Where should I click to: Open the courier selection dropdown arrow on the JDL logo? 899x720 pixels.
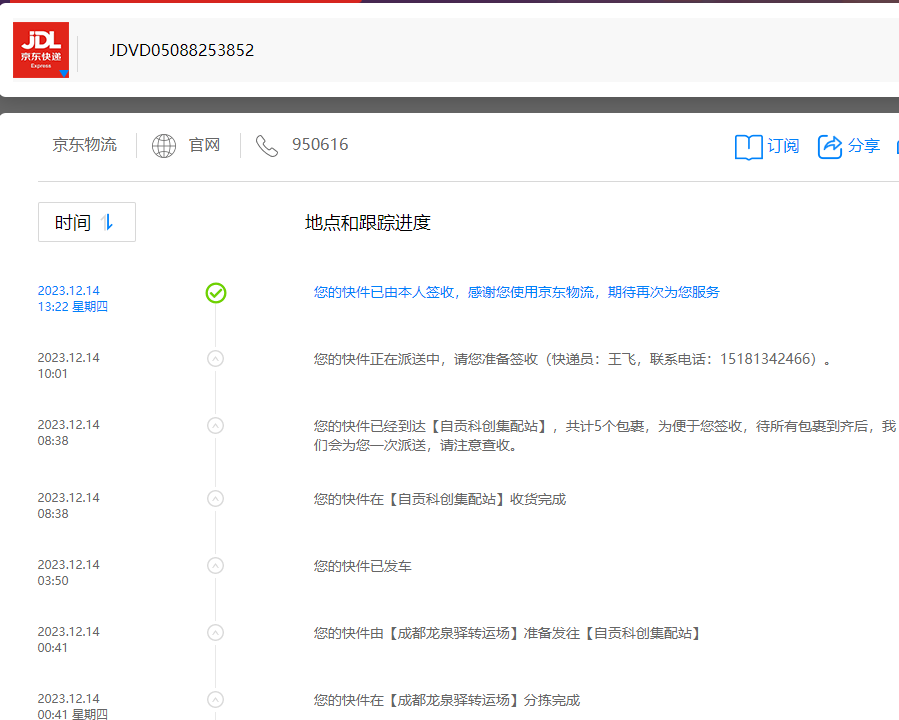64,73
